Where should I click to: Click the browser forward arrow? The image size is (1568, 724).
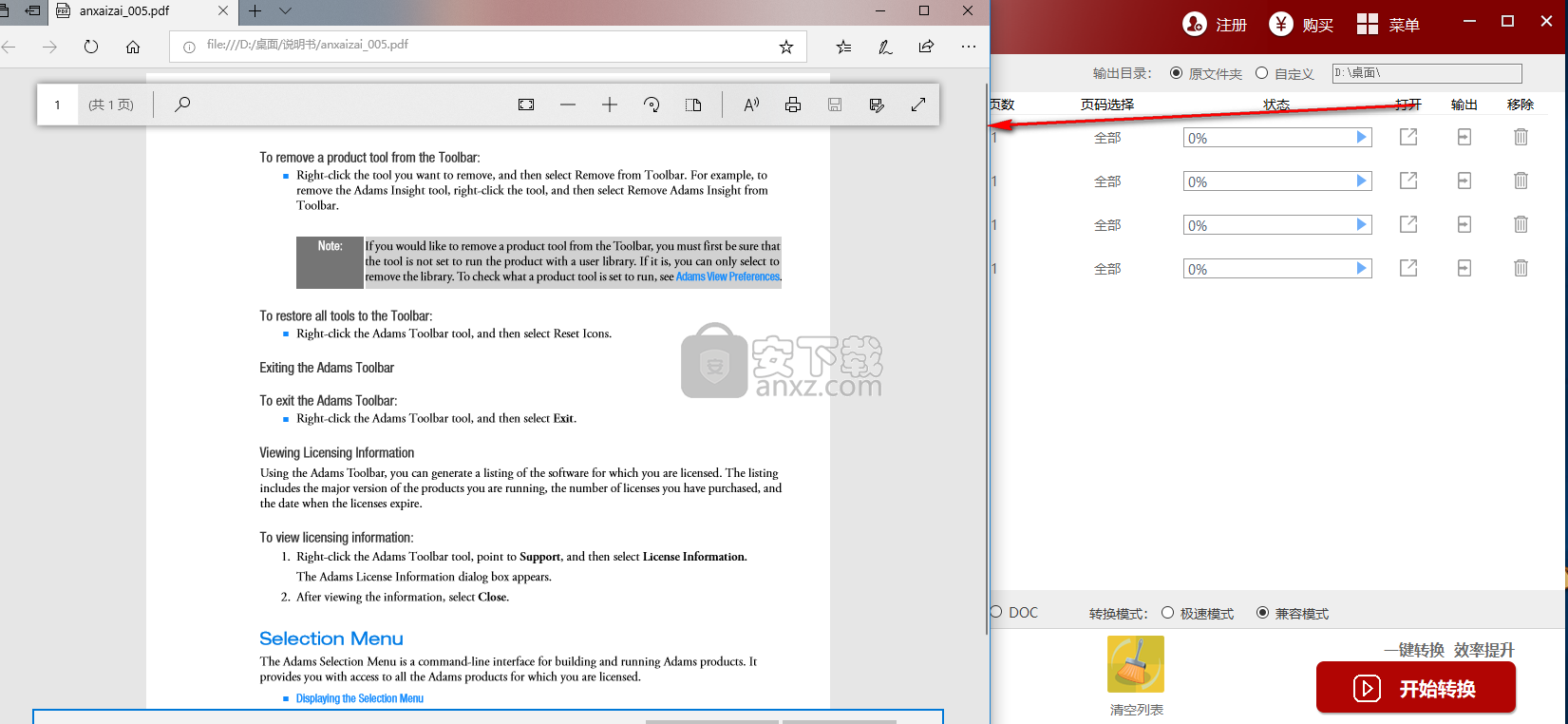click(49, 47)
